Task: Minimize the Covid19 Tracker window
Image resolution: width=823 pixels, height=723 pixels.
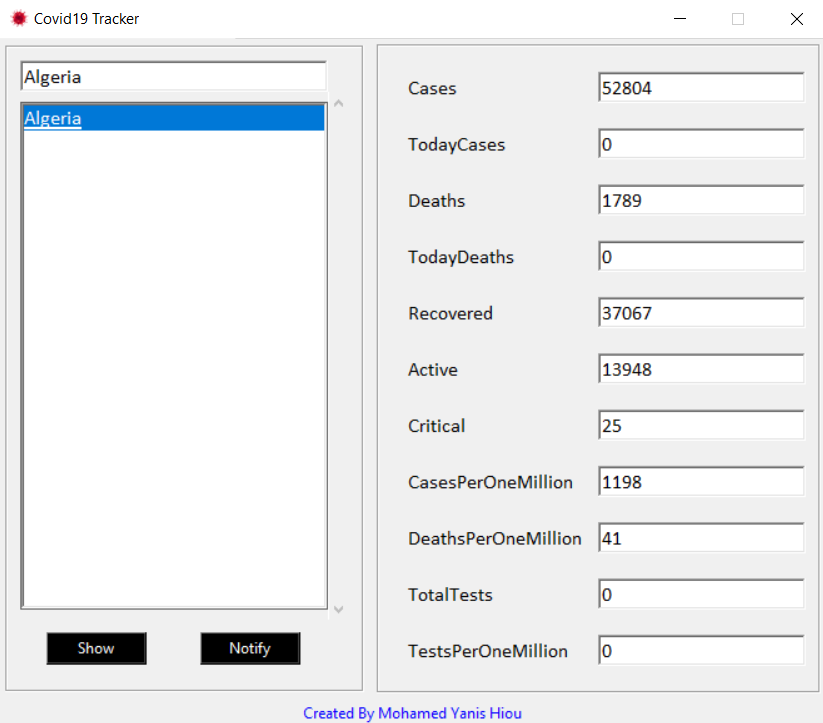Action: click(680, 18)
